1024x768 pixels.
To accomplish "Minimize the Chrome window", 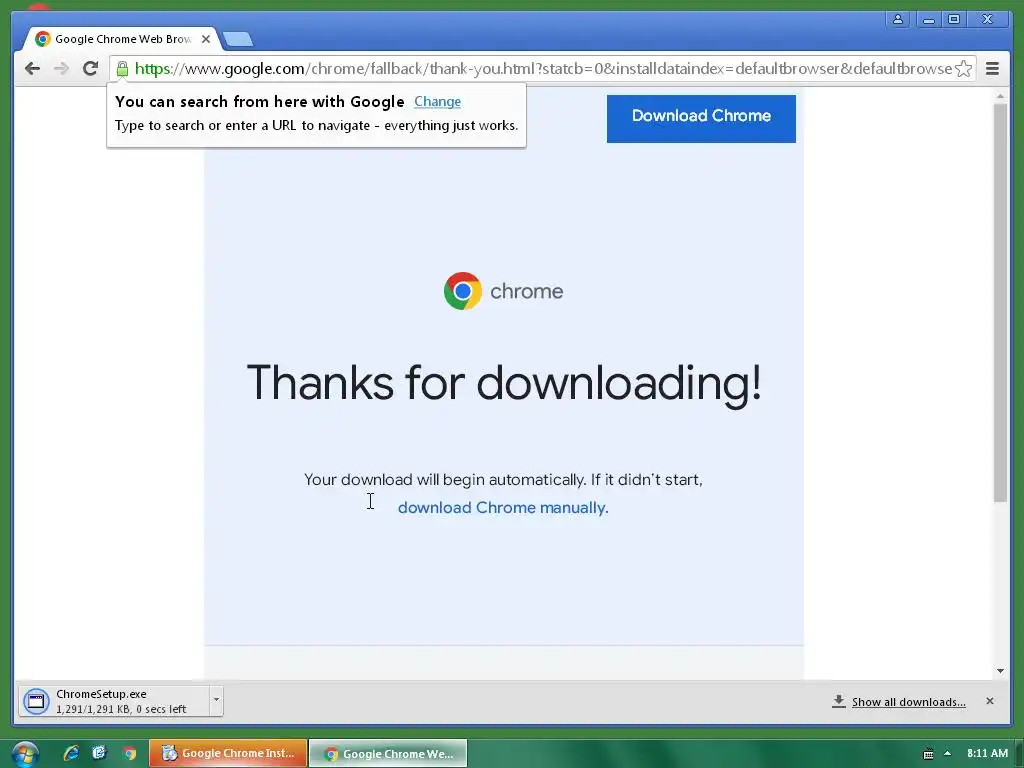I will 928,20.
